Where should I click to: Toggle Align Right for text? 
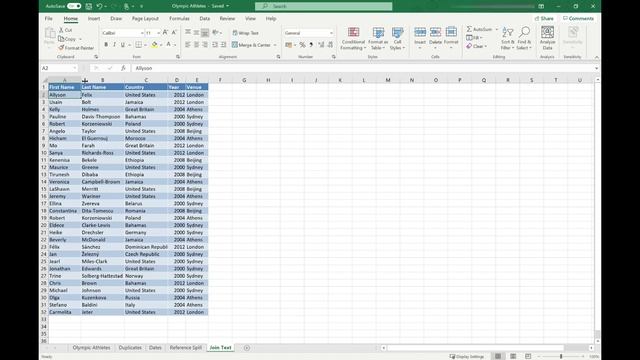pyautogui.click(x=205, y=44)
